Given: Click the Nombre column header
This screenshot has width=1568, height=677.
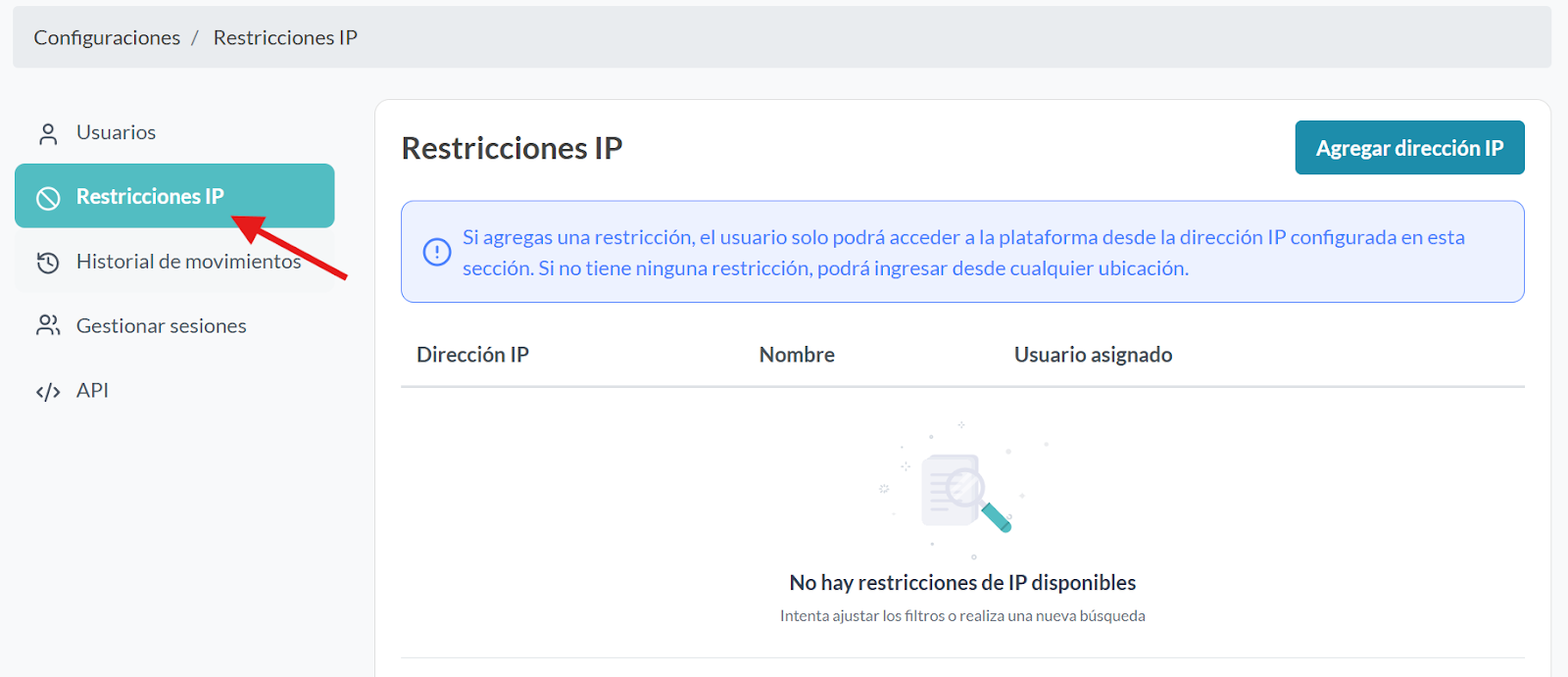Looking at the screenshot, I should click(797, 355).
